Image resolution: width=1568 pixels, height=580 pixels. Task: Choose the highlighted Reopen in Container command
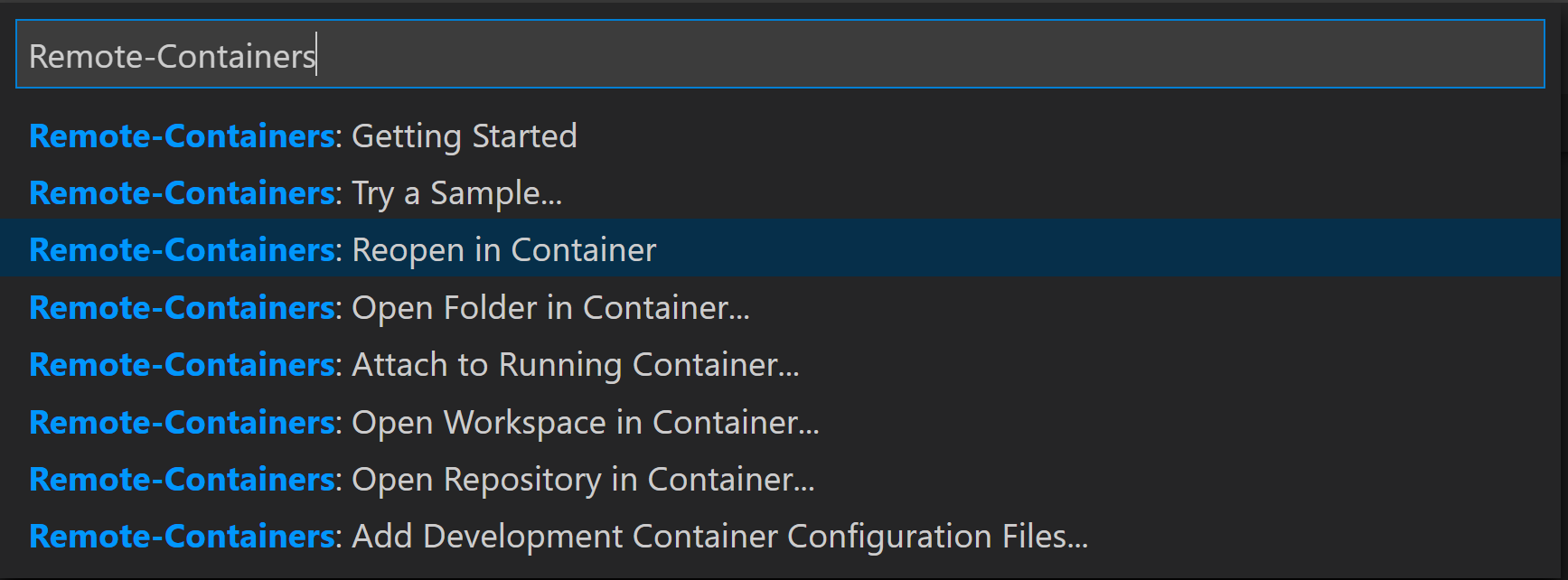pos(342,249)
